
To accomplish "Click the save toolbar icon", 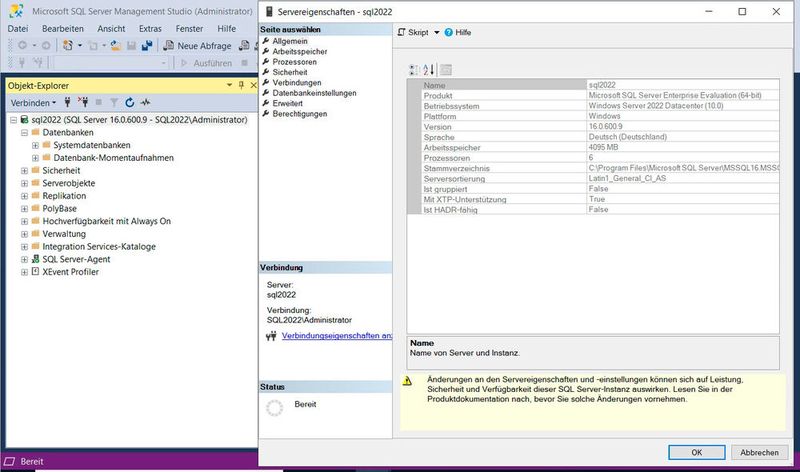I will point(132,46).
